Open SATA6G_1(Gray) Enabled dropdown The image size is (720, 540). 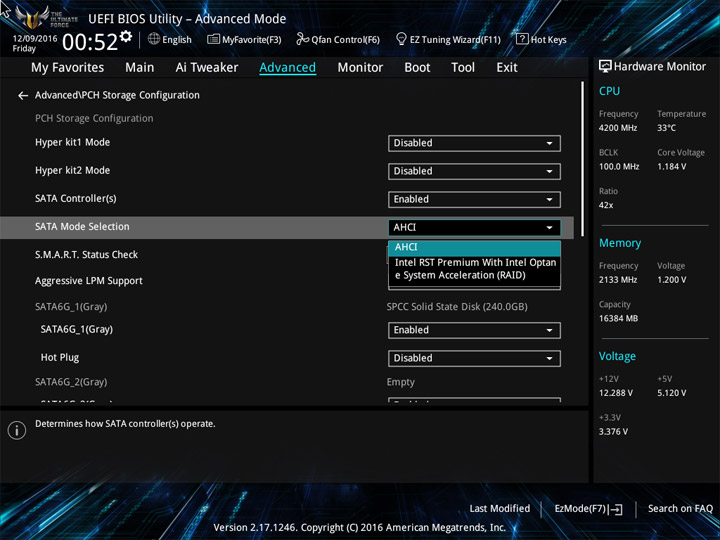point(474,330)
